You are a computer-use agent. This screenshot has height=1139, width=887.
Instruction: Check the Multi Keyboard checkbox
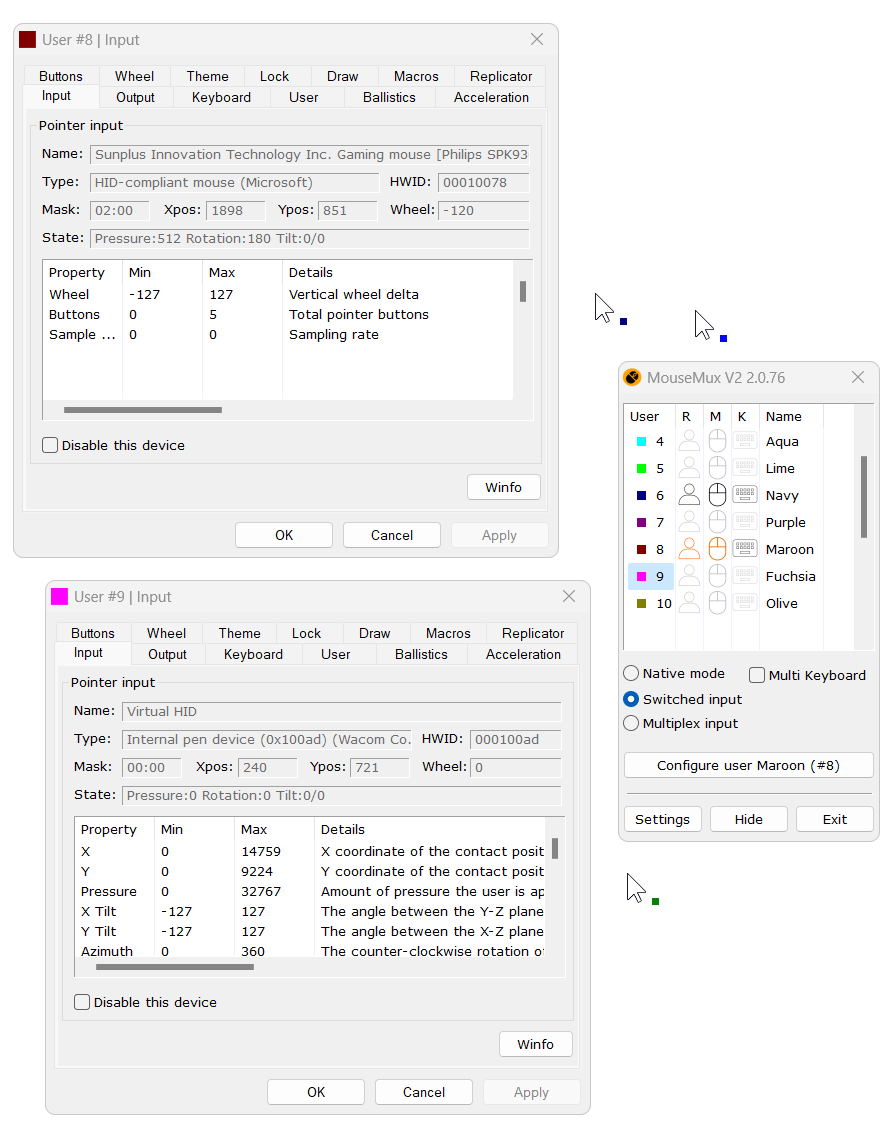(x=758, y=675)
